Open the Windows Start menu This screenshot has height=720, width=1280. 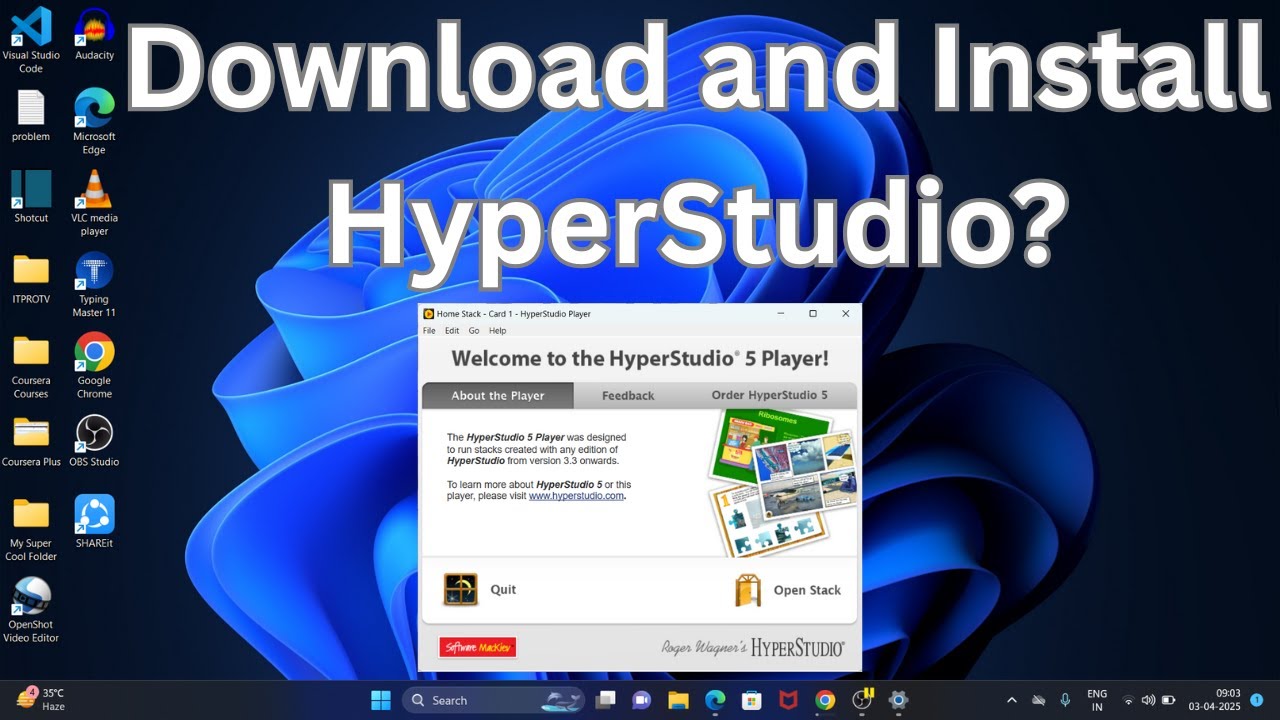[381, 700]
